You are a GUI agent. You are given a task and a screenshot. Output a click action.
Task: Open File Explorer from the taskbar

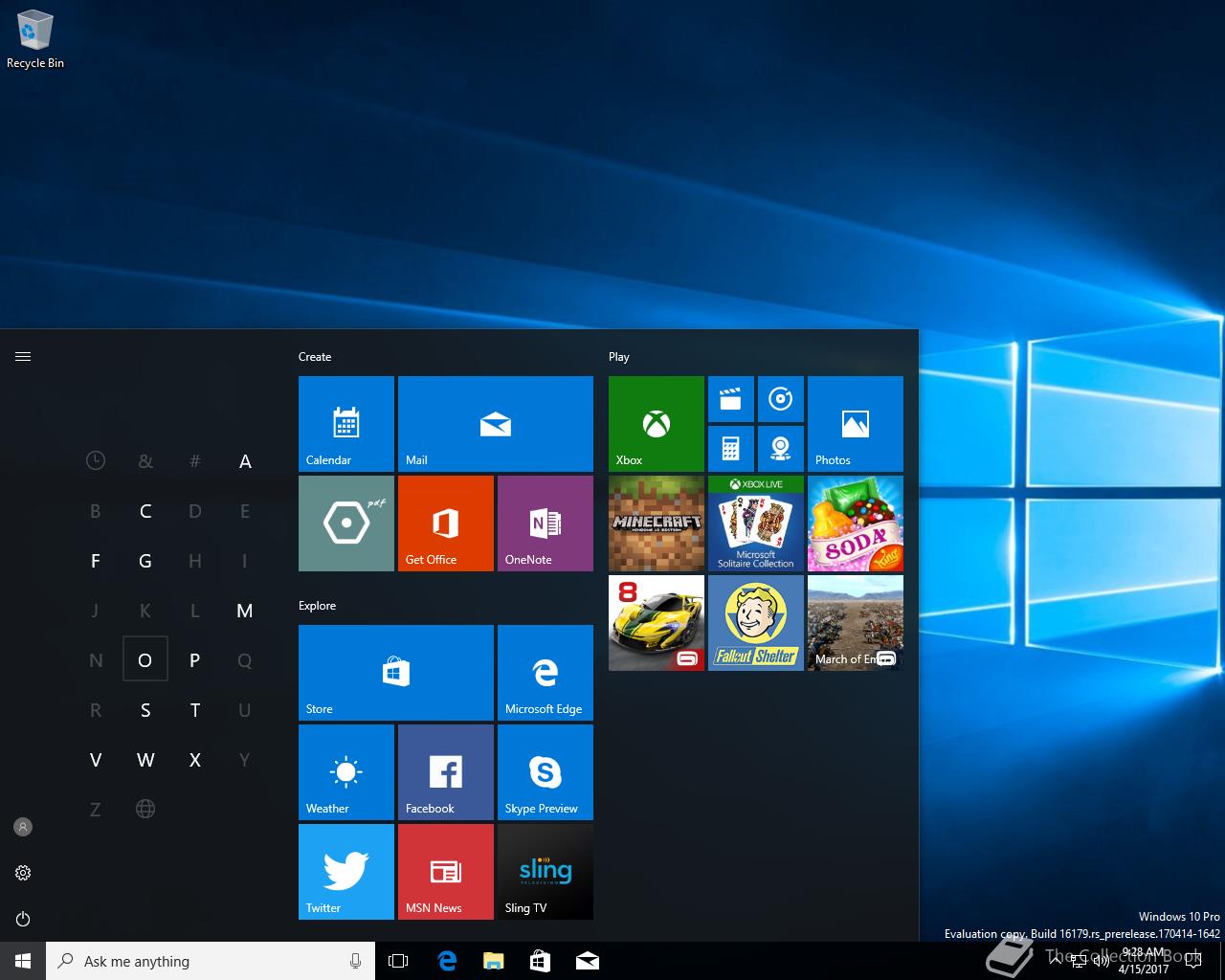(494, 961)
